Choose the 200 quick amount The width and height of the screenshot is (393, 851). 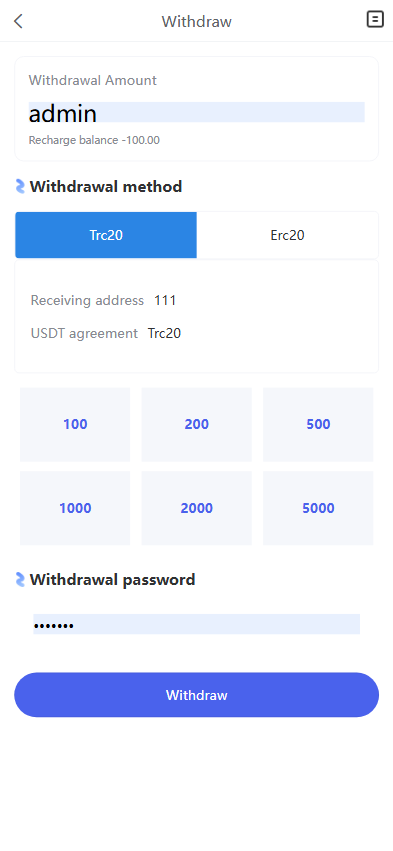point(196,424)
